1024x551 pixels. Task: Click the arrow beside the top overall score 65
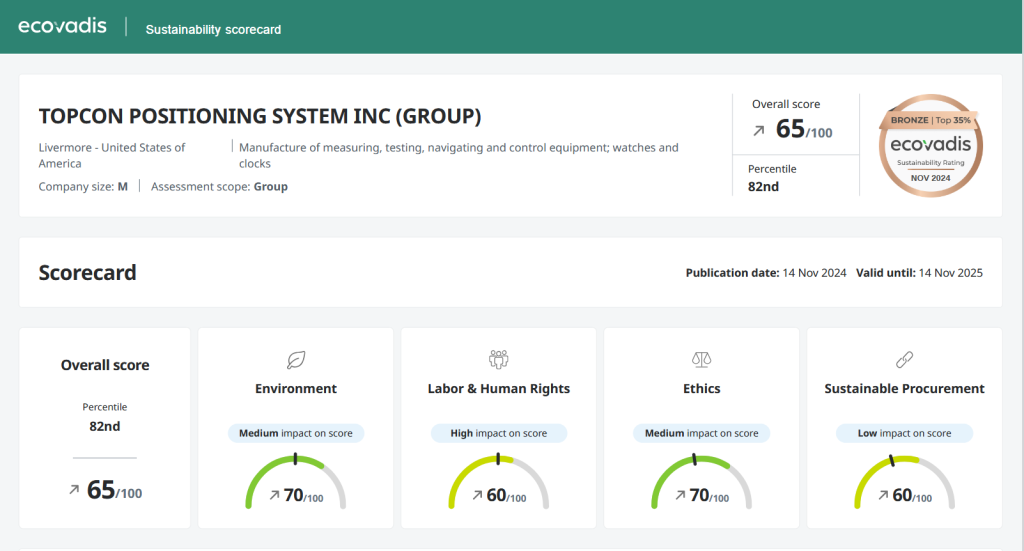(758, 131)
